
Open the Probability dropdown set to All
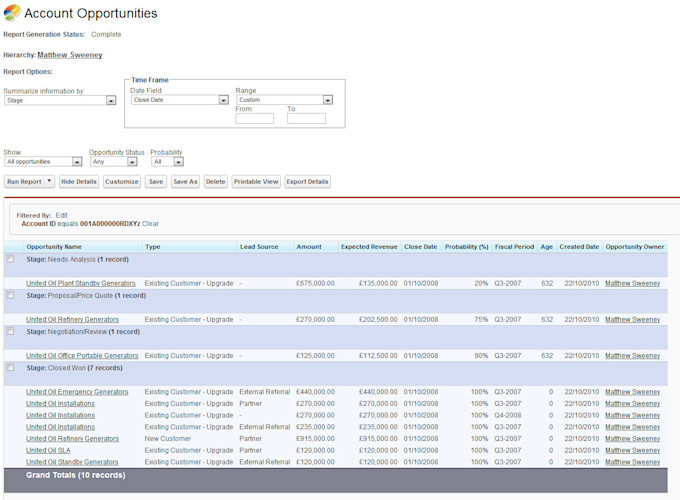click(x=167, y=161)
